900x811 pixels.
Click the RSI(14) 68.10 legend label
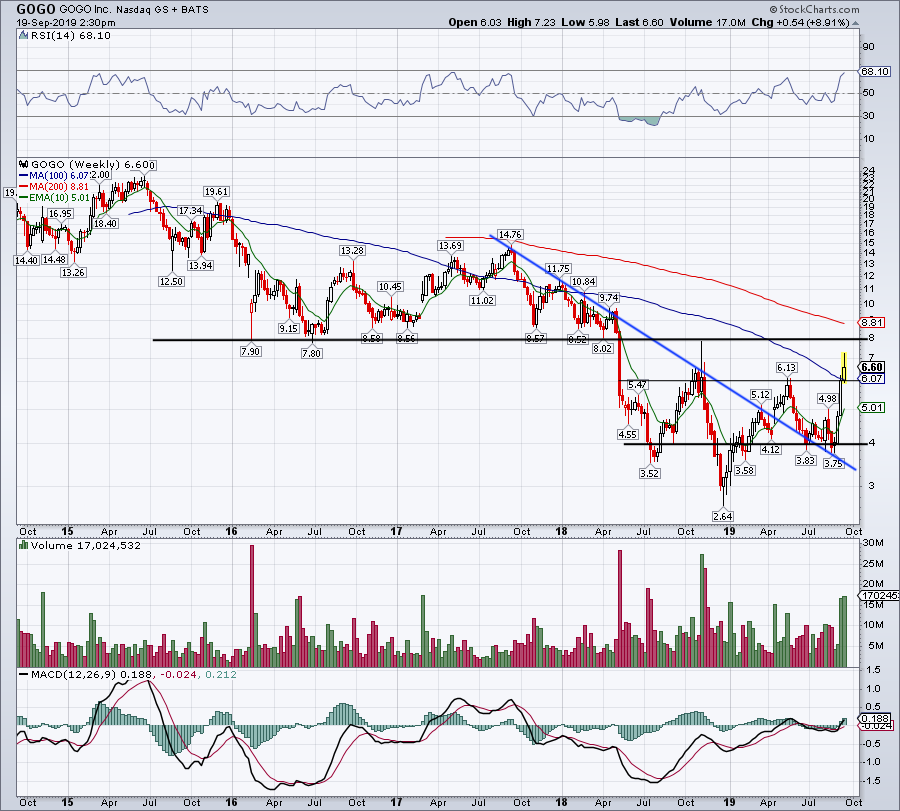[70, 36]
